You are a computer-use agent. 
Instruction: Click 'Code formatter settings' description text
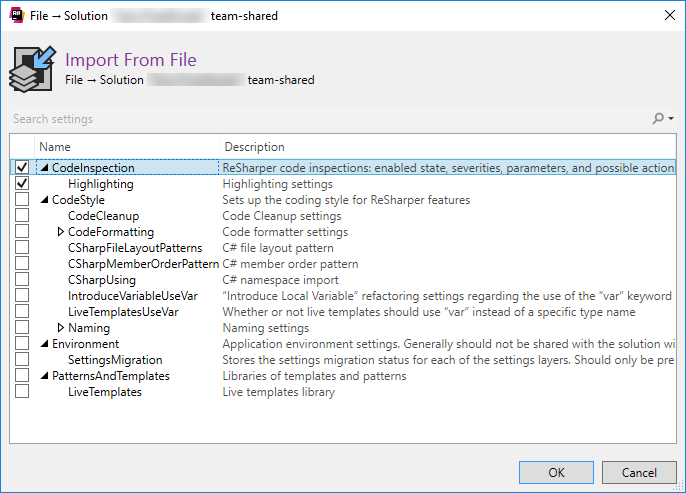(x=285, y=232)
